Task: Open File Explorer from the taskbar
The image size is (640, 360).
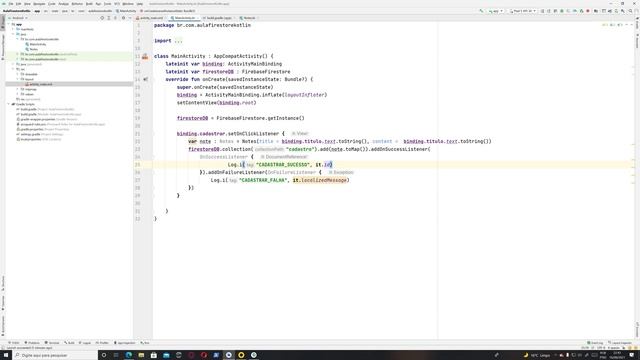Action: click(141, 355)
